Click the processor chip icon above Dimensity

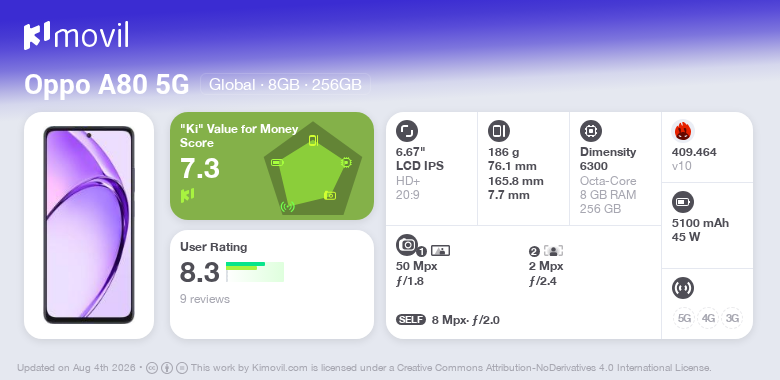click(590, 131)
